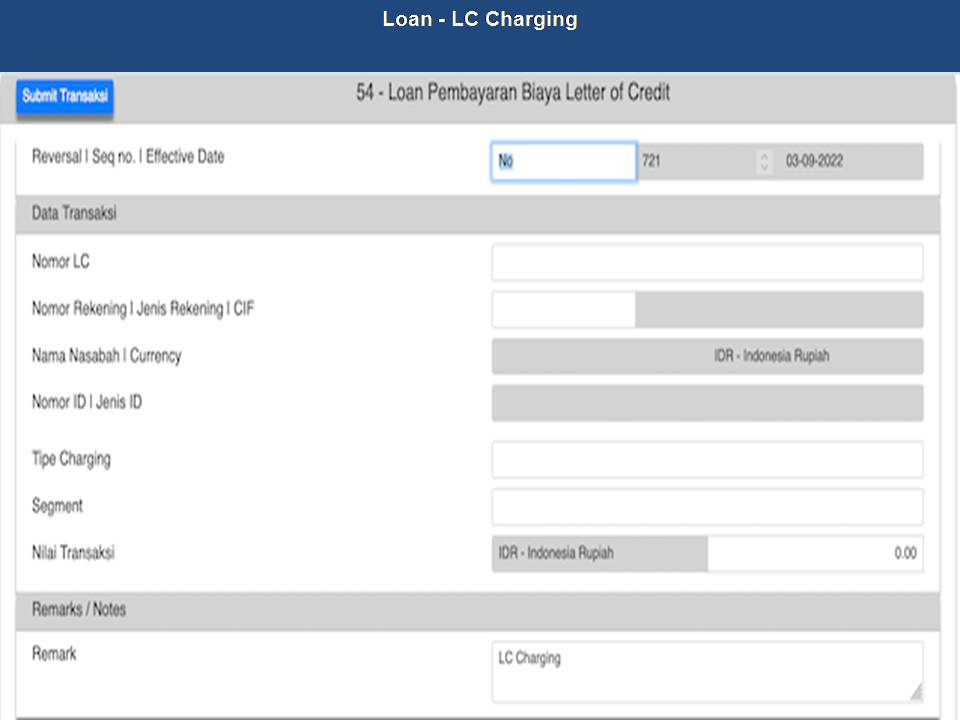Click the gray Jenis Rekening CIF field

click(779, 310)
